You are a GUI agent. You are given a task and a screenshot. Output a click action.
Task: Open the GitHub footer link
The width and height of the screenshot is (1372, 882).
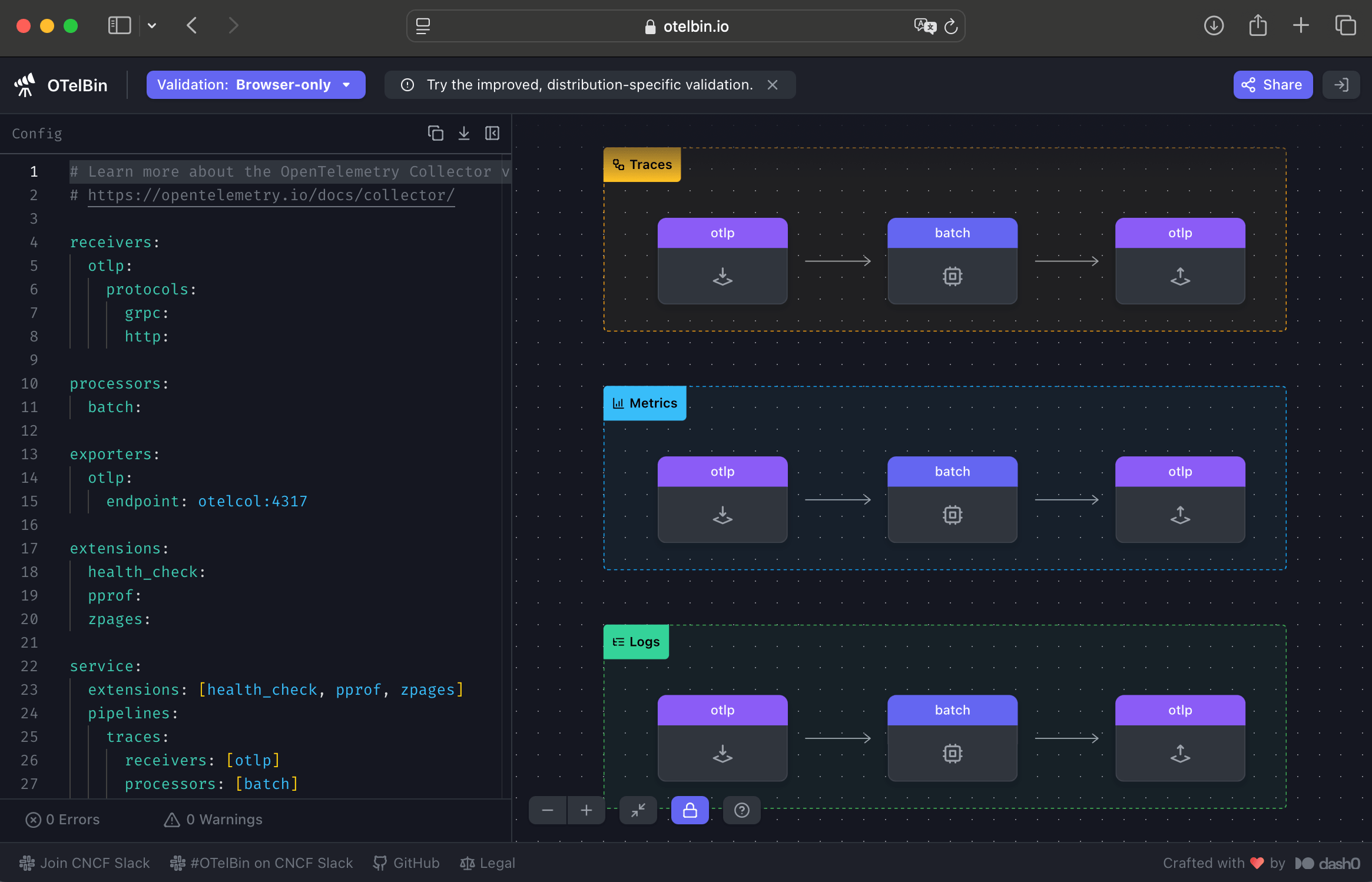click(406, 863)
